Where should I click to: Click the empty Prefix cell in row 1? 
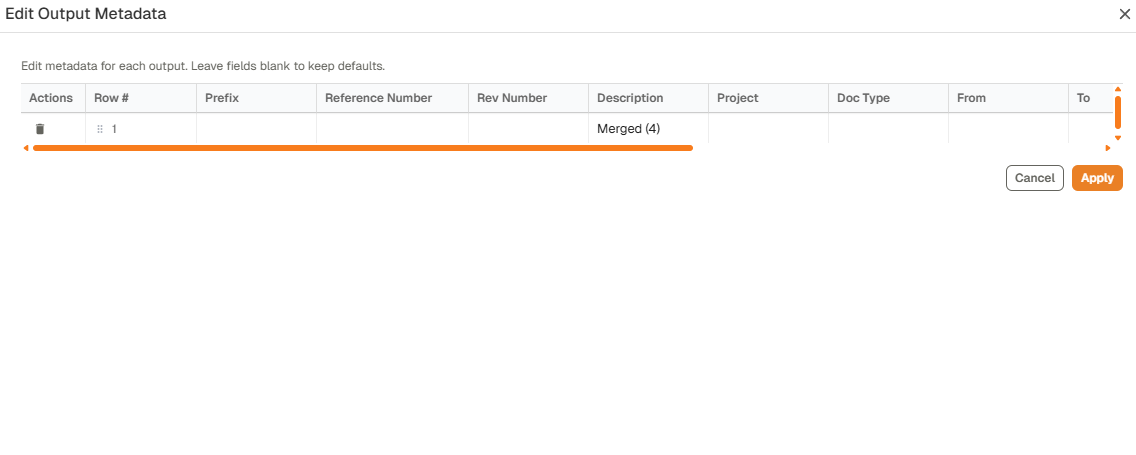(256, 129)
